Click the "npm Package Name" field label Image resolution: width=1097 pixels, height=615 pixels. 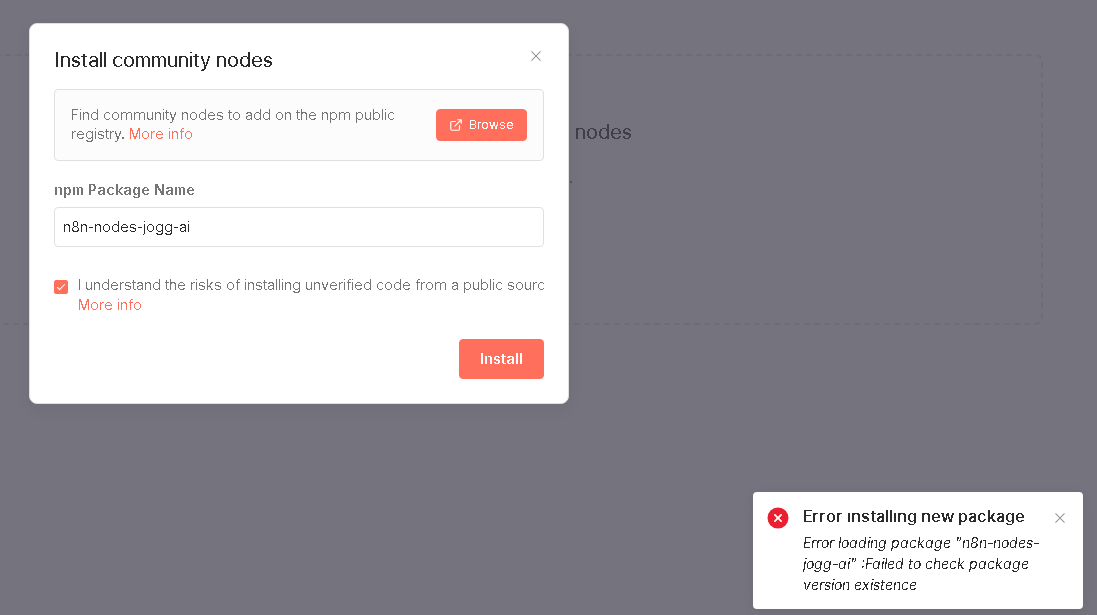(x=124, y=190)
